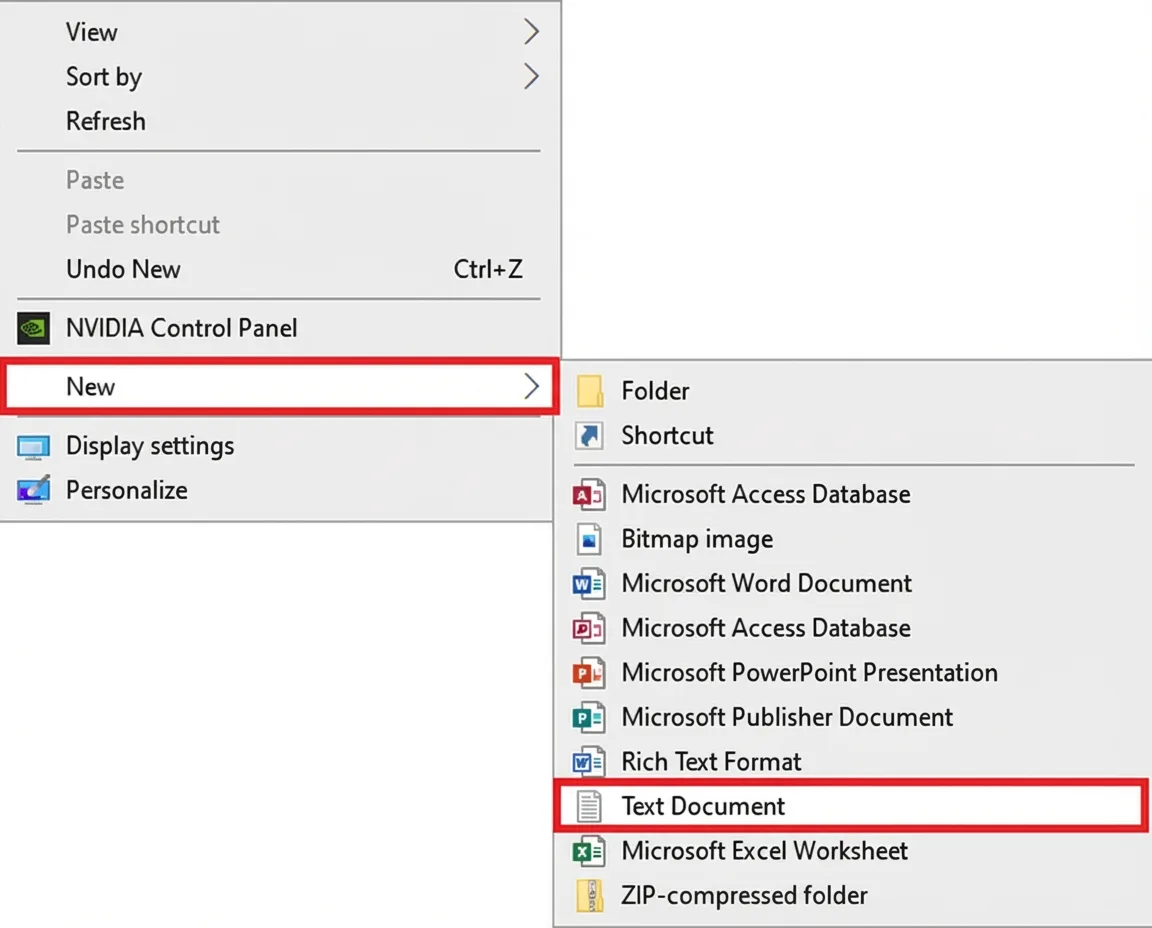Create a new Text Document
The width and height of the screenshot is (1152, 928).
coord(851,806)
